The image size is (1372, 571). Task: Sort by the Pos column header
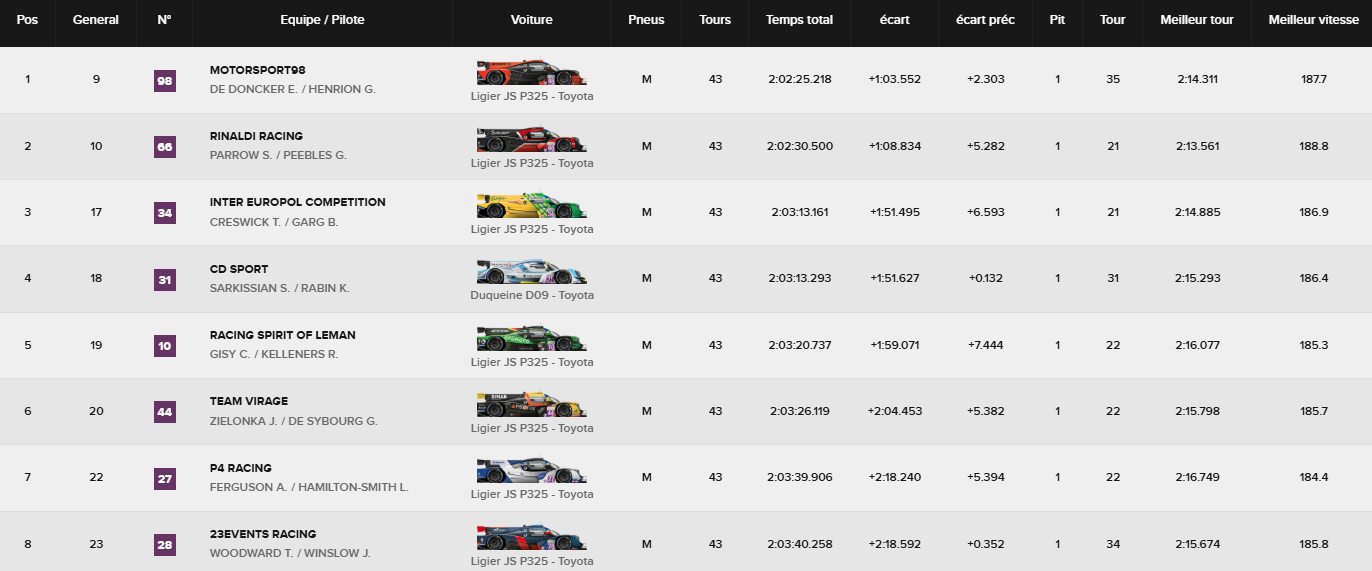point(28,20)
